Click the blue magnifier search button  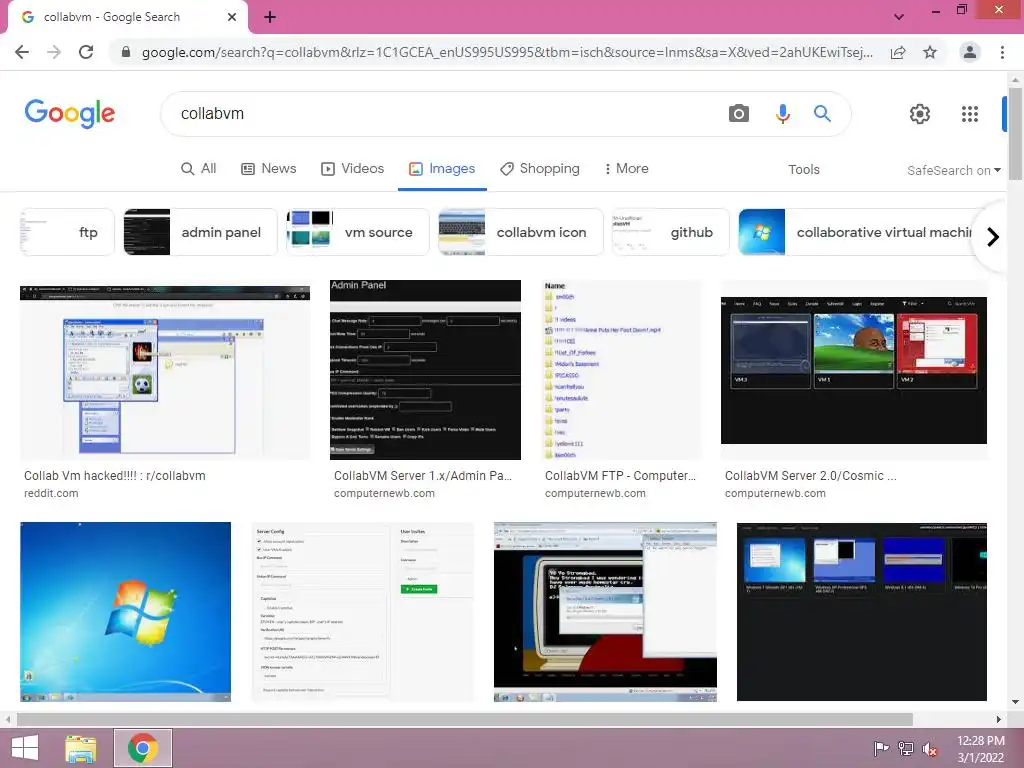click(822, 114)
